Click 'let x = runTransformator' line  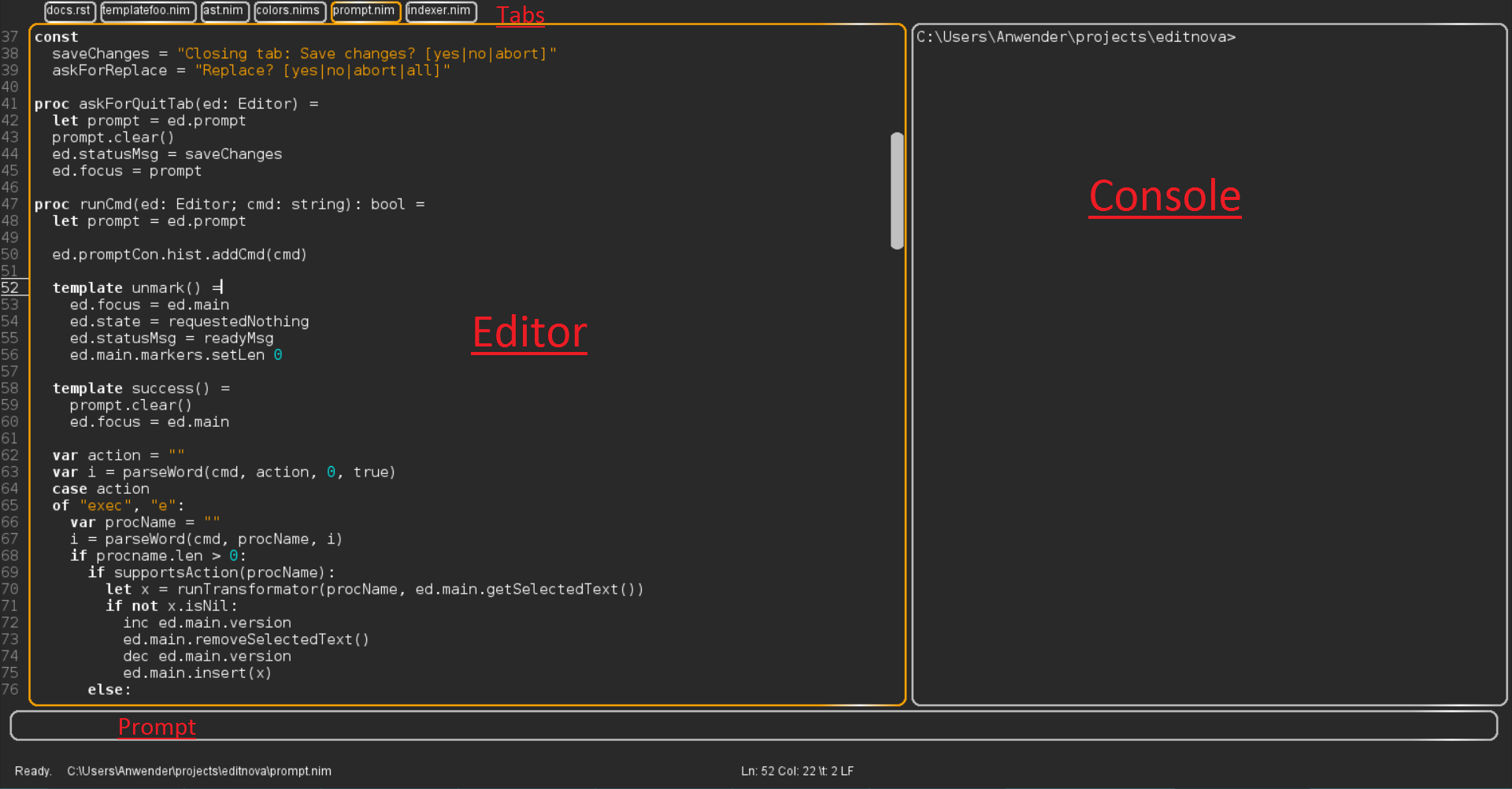(375, 589)
